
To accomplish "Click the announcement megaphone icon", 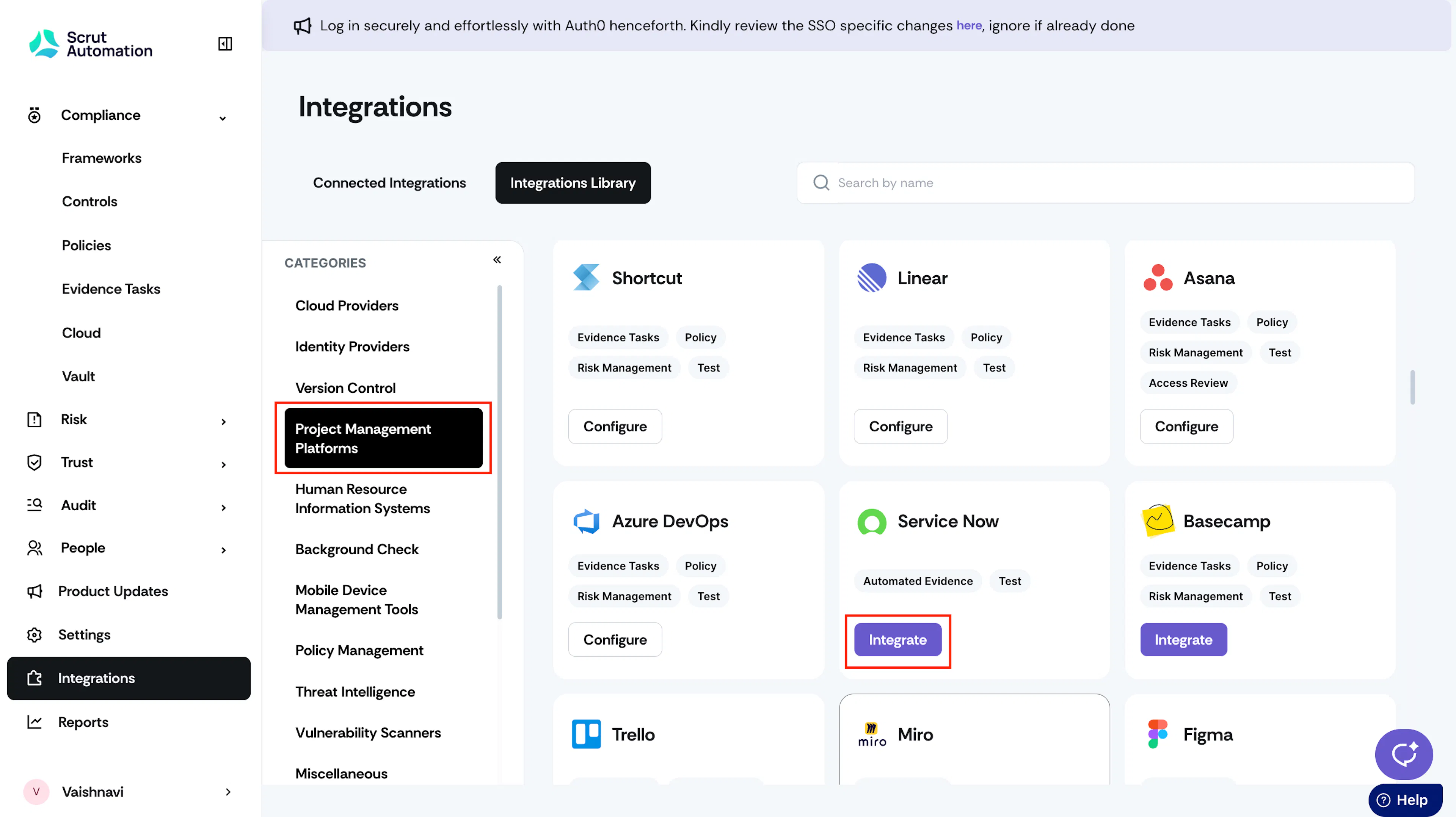I will click(x=303, y=26).
